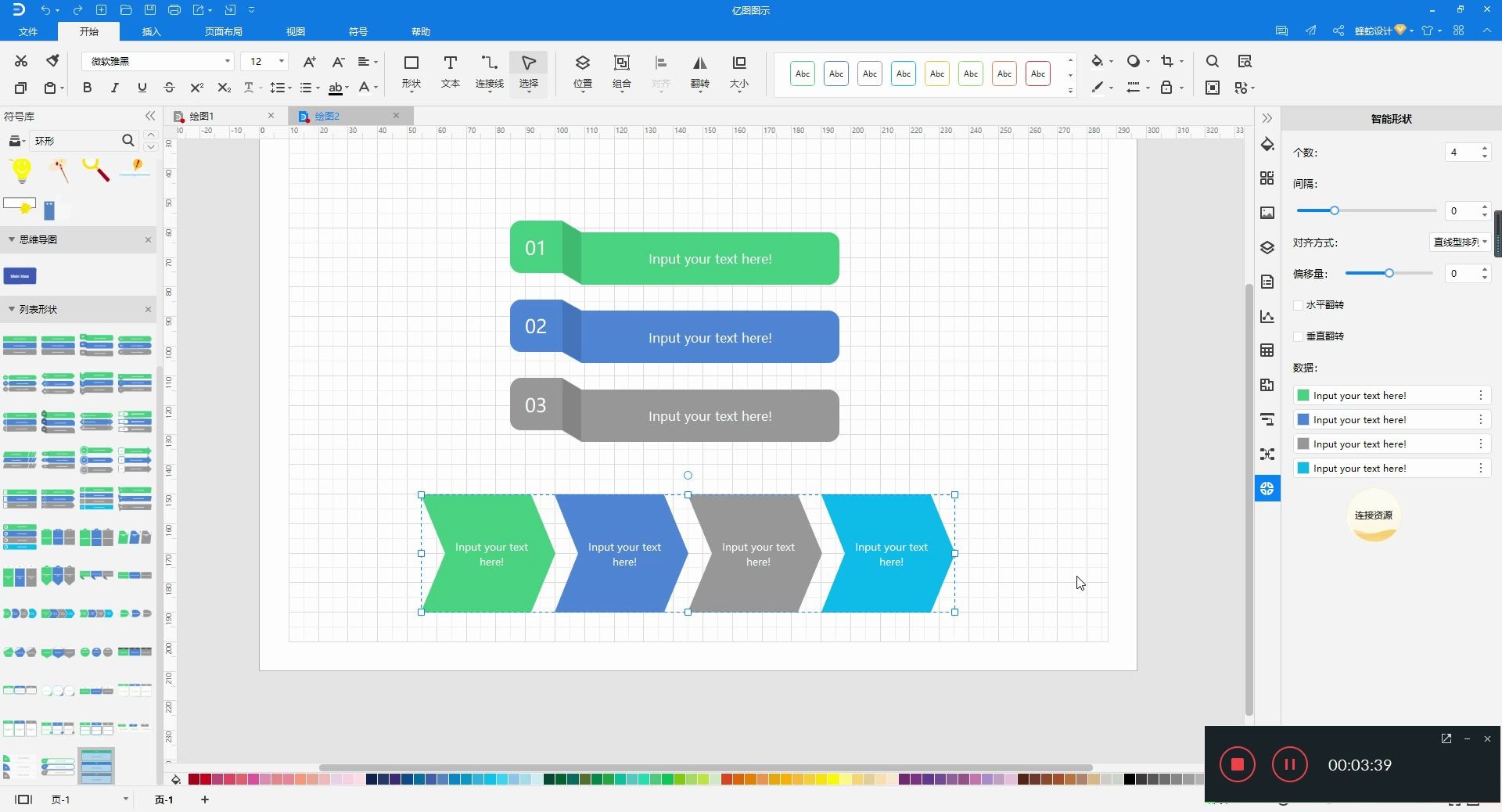Open the chart panel in right sidebar
The width and height of the screenshot is (1502, 812).
point(1267,316)
